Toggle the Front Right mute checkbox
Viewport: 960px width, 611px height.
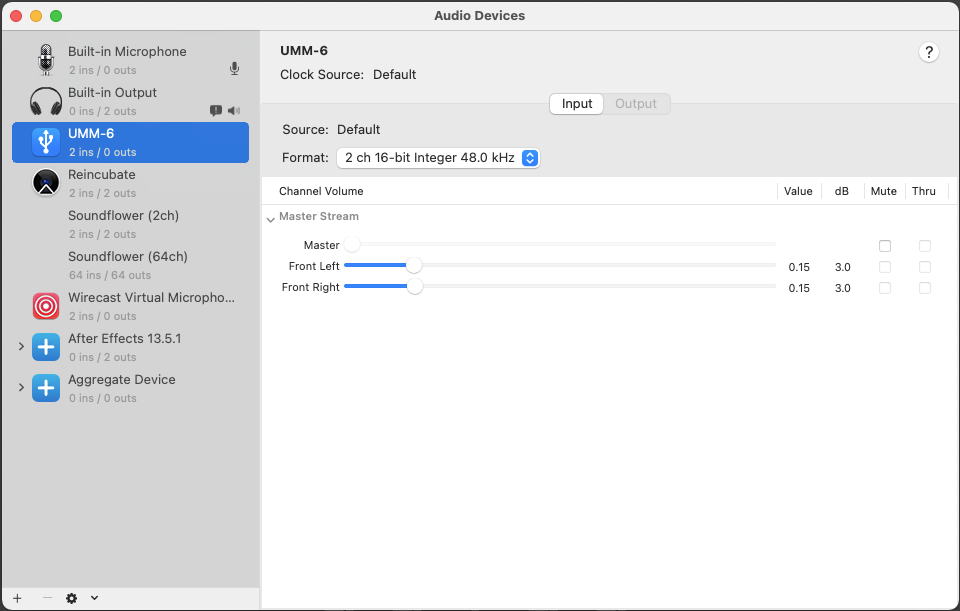pos(885,288)
